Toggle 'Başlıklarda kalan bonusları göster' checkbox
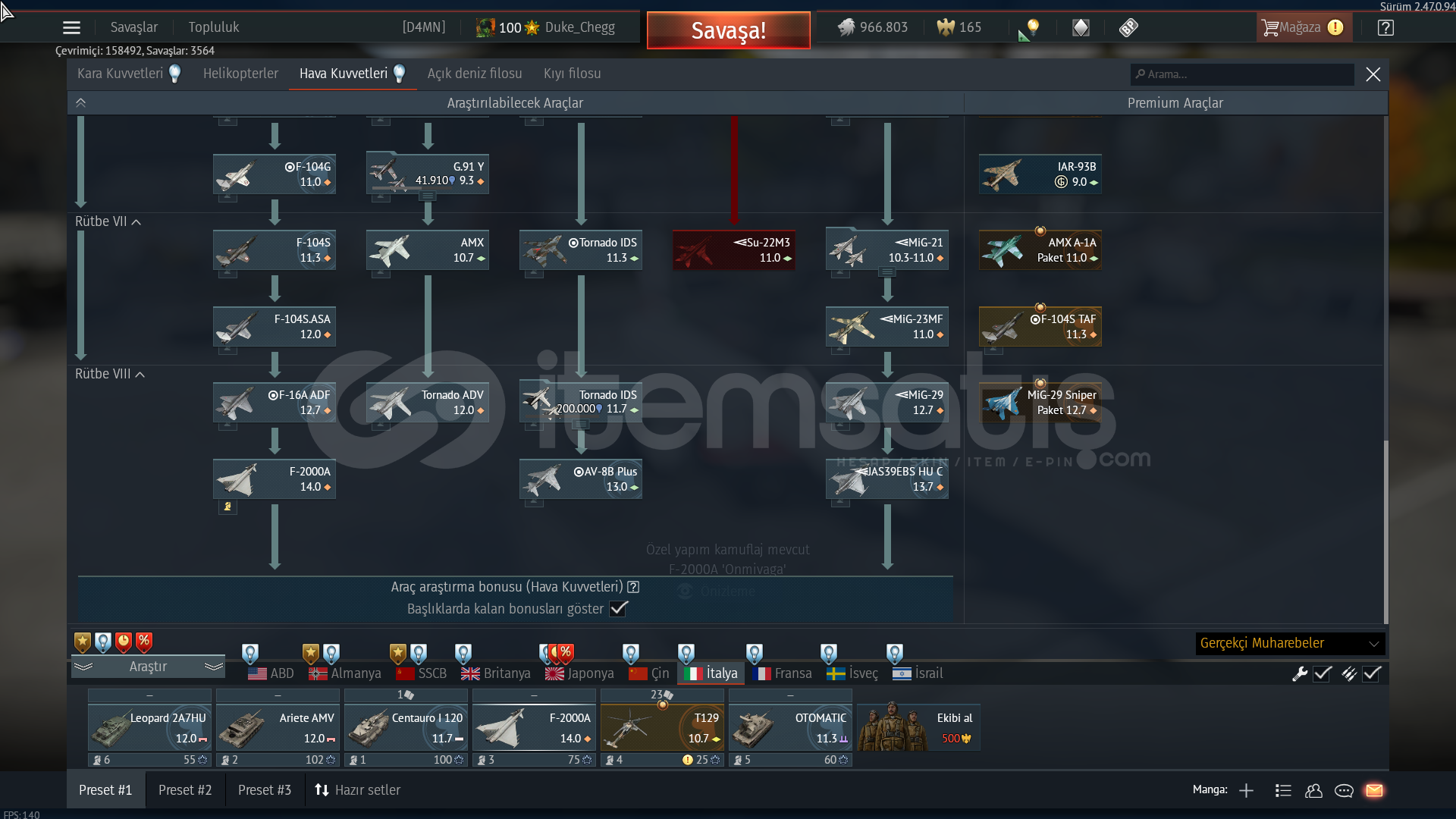 coord(619,609)
